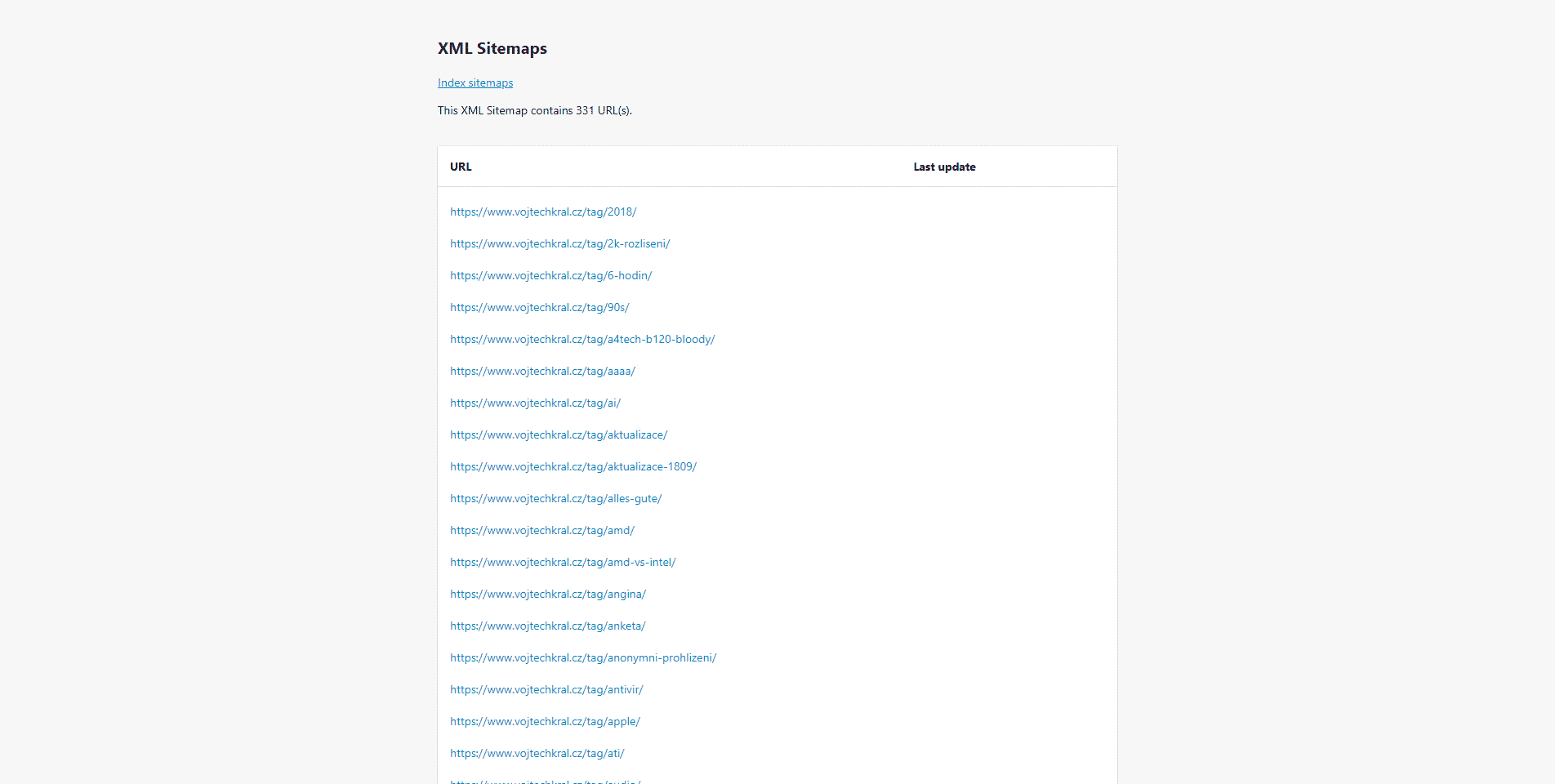Open the anonymni-prohlizeni tag link
This screenshot has height=784, width=1555.
[x=583, y=658]
